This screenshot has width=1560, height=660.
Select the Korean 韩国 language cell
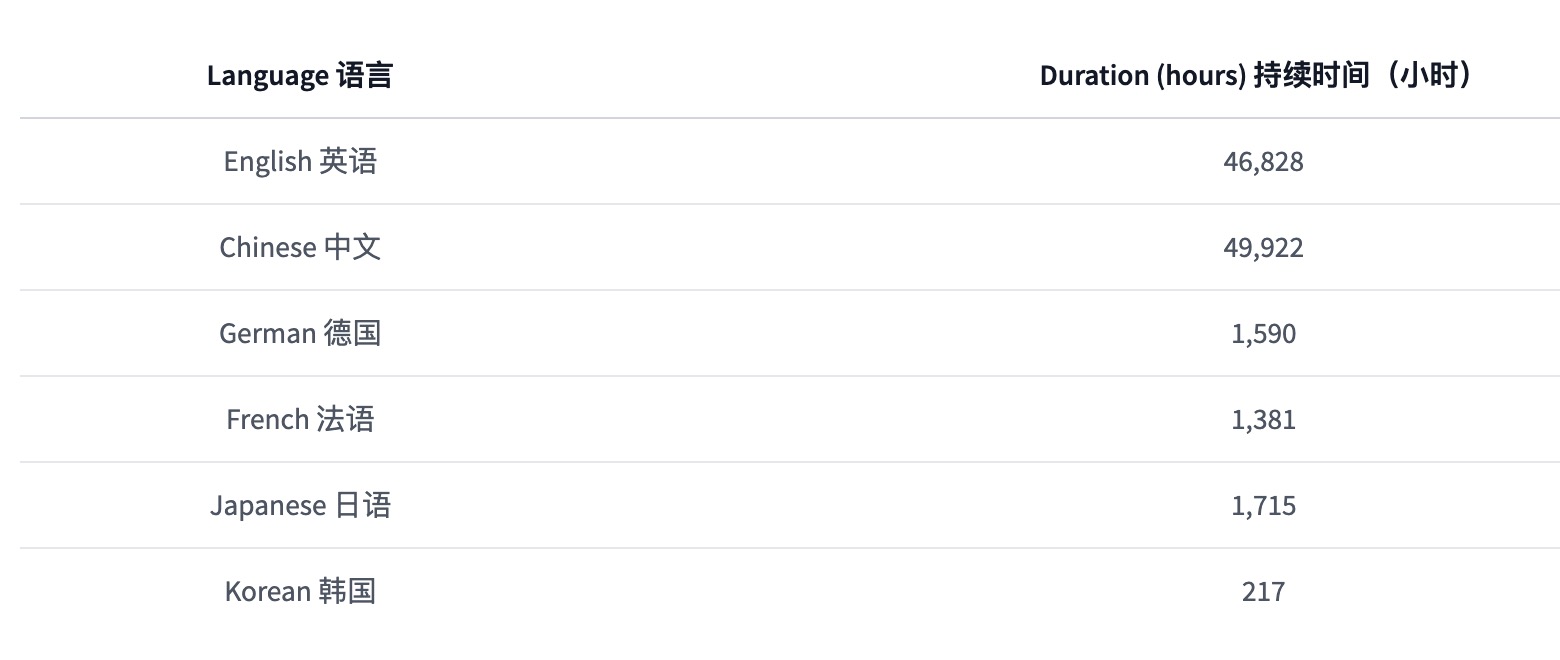[300, 591]
